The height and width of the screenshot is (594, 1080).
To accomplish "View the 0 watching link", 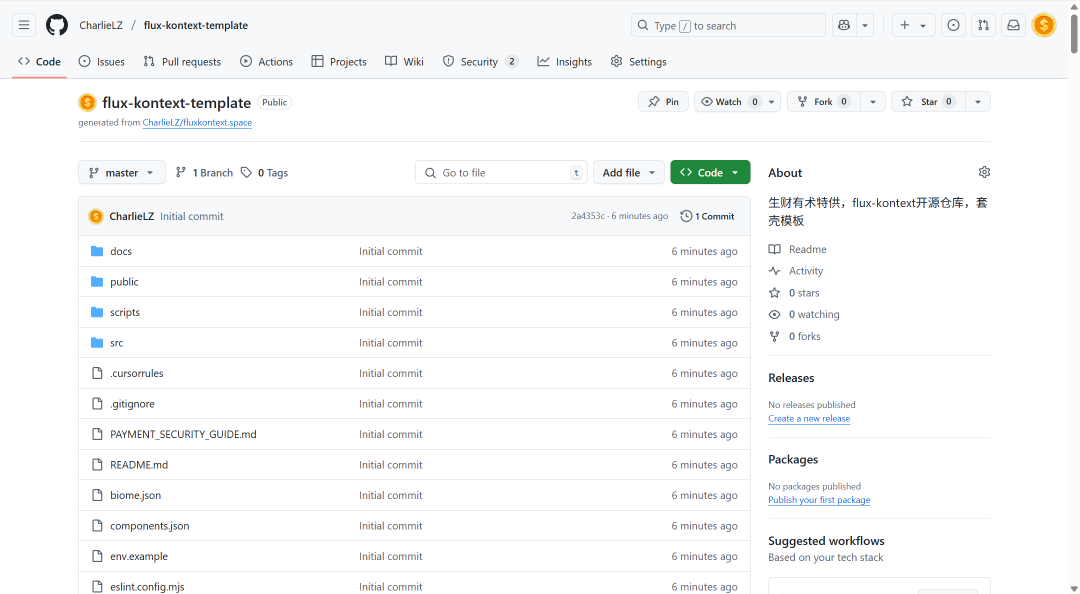I will pos(804,314).
